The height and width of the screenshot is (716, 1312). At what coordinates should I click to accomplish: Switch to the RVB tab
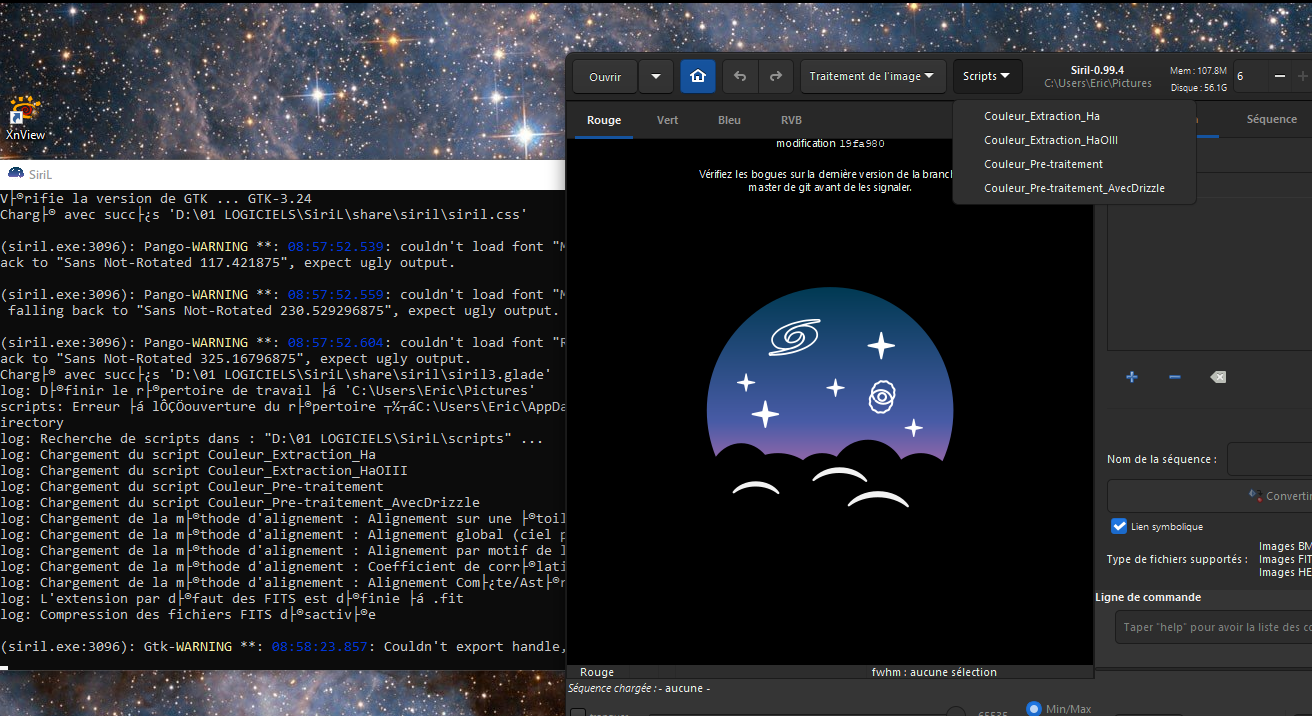pyautogui.click(x=791, y=120)
